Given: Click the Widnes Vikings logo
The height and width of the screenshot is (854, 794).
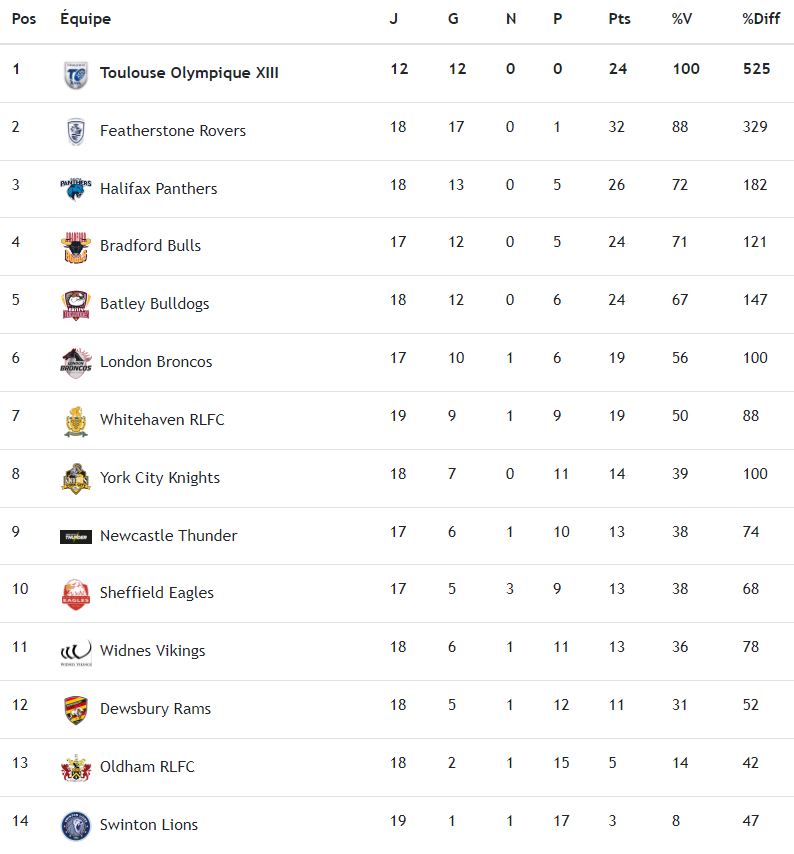Looking at the screenshot, I should pyautogui.click(x=76, y=652).
